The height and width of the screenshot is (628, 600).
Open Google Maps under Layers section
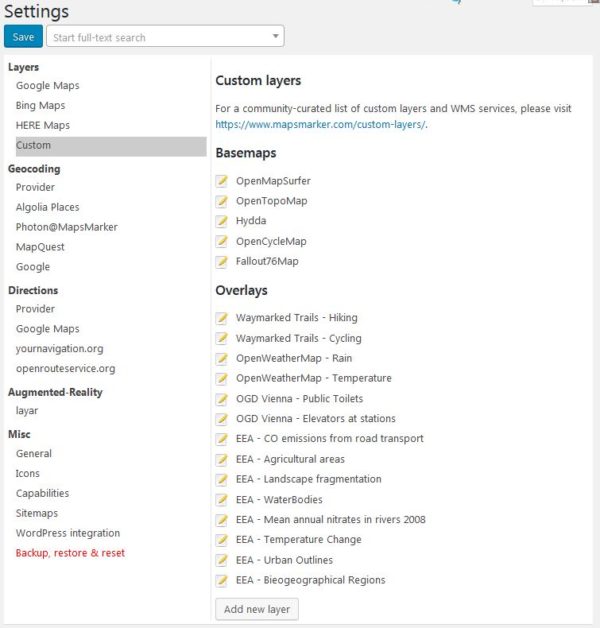48,86
